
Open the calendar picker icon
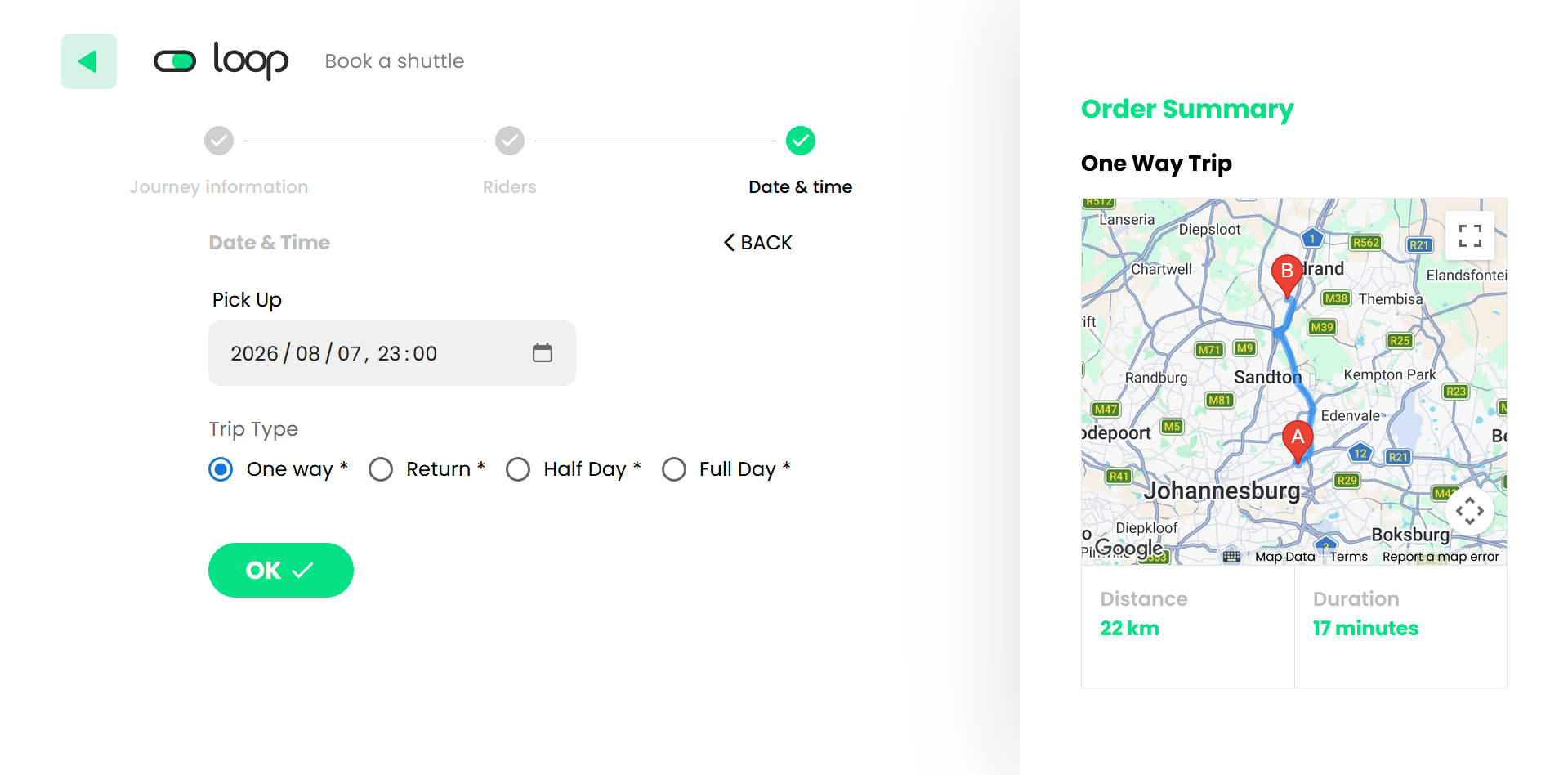543,352
